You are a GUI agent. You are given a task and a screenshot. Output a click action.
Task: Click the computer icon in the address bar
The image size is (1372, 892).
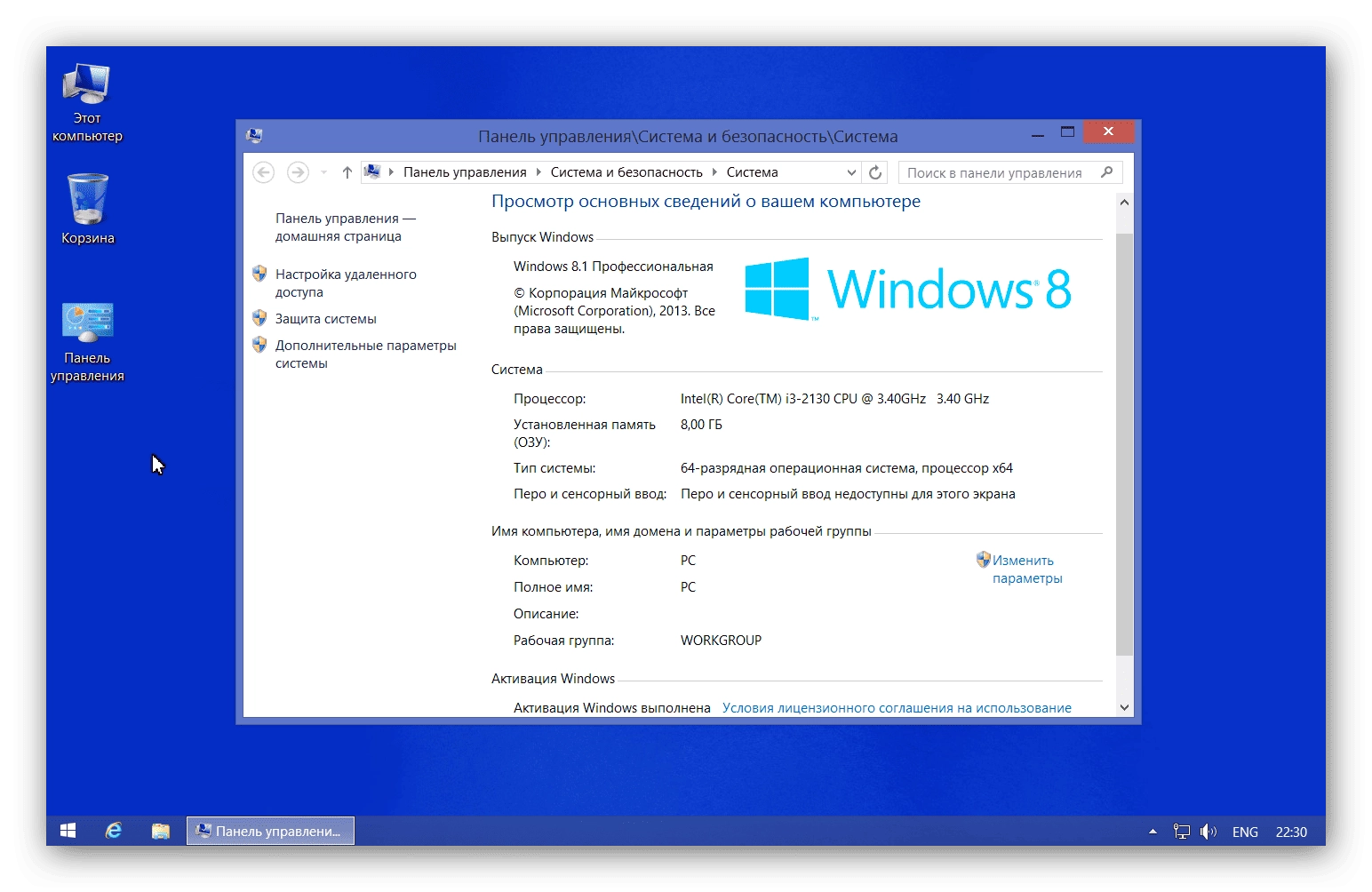pos(373,171)
